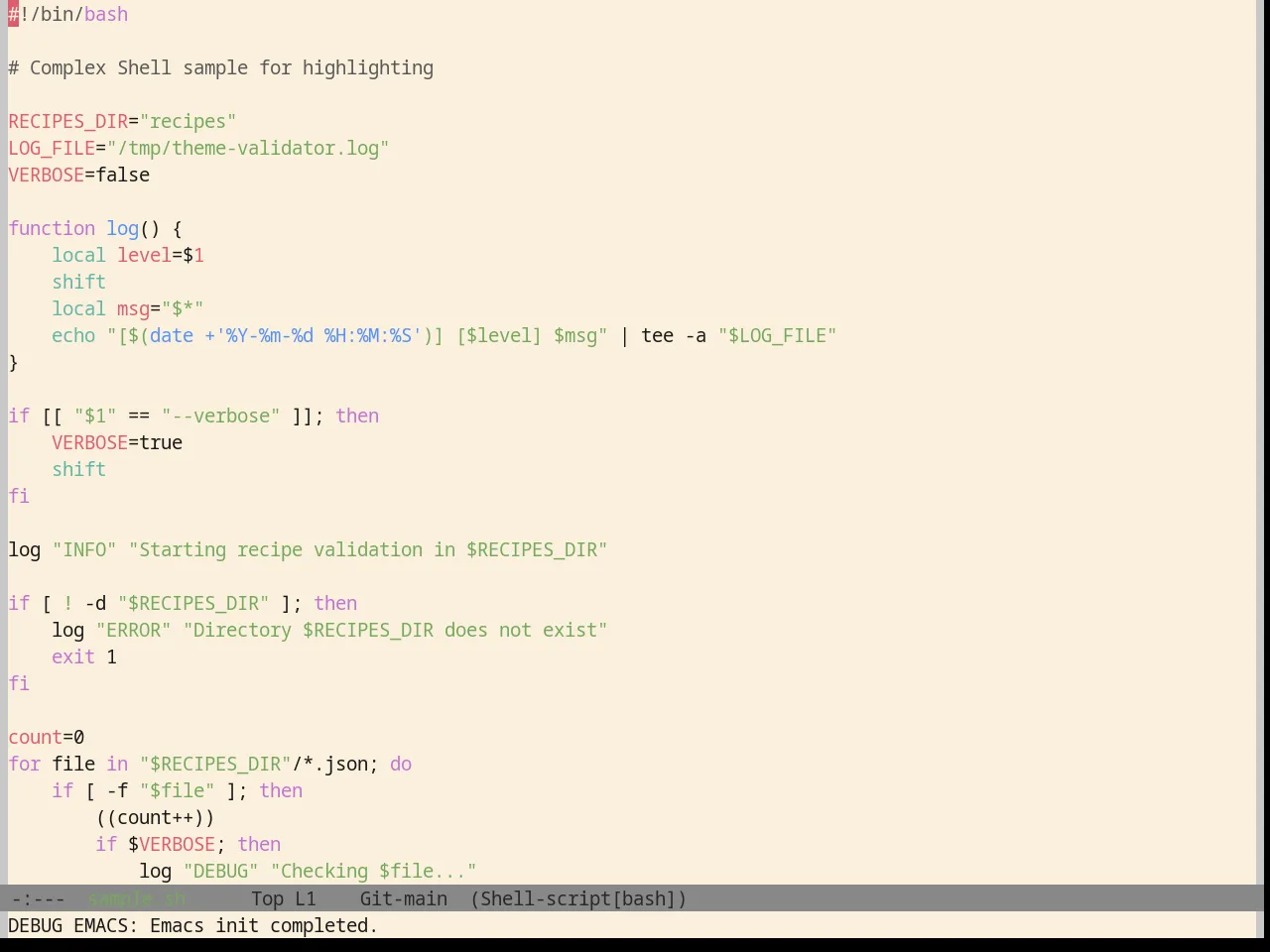Click the '"DEBUG"' string in the last line
Viewport: 1270px width, 952px height.
(x=221, y=872)
